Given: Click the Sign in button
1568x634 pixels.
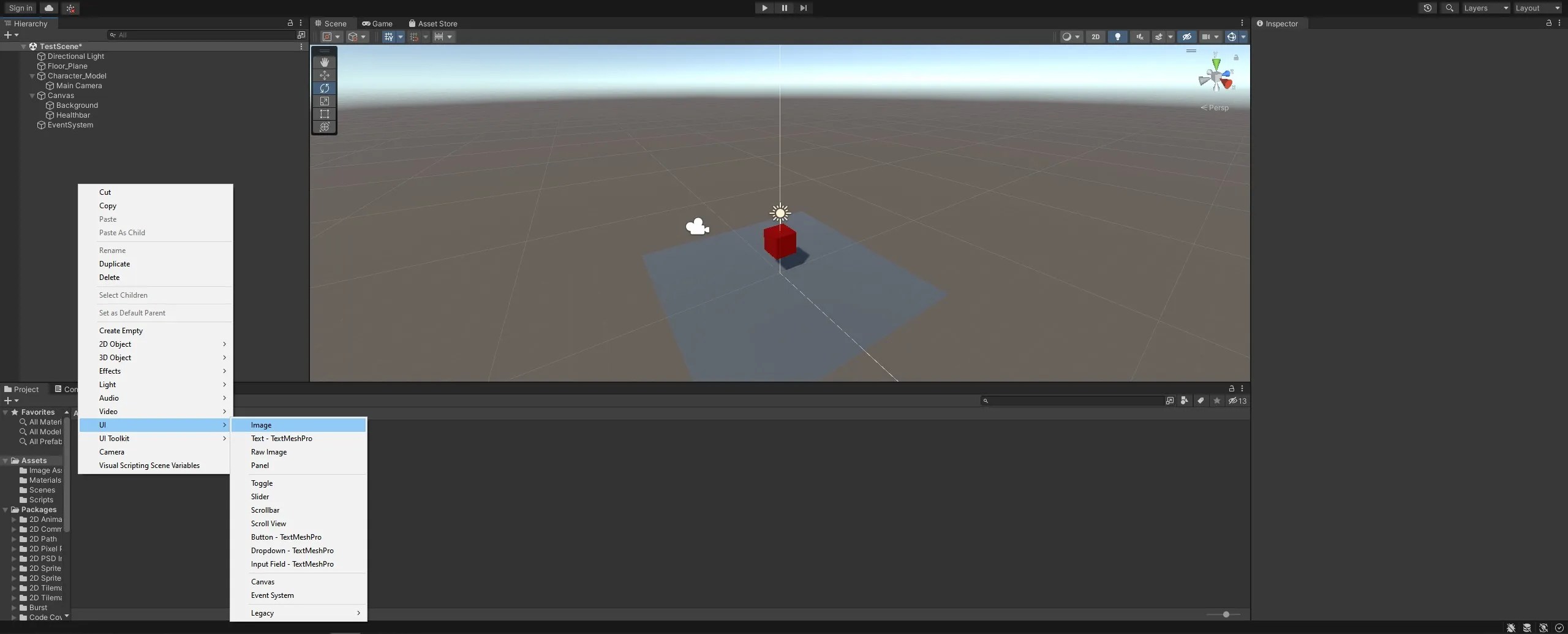Looking at the screenshot, I should pyautogui.click(x=20, y=8).
